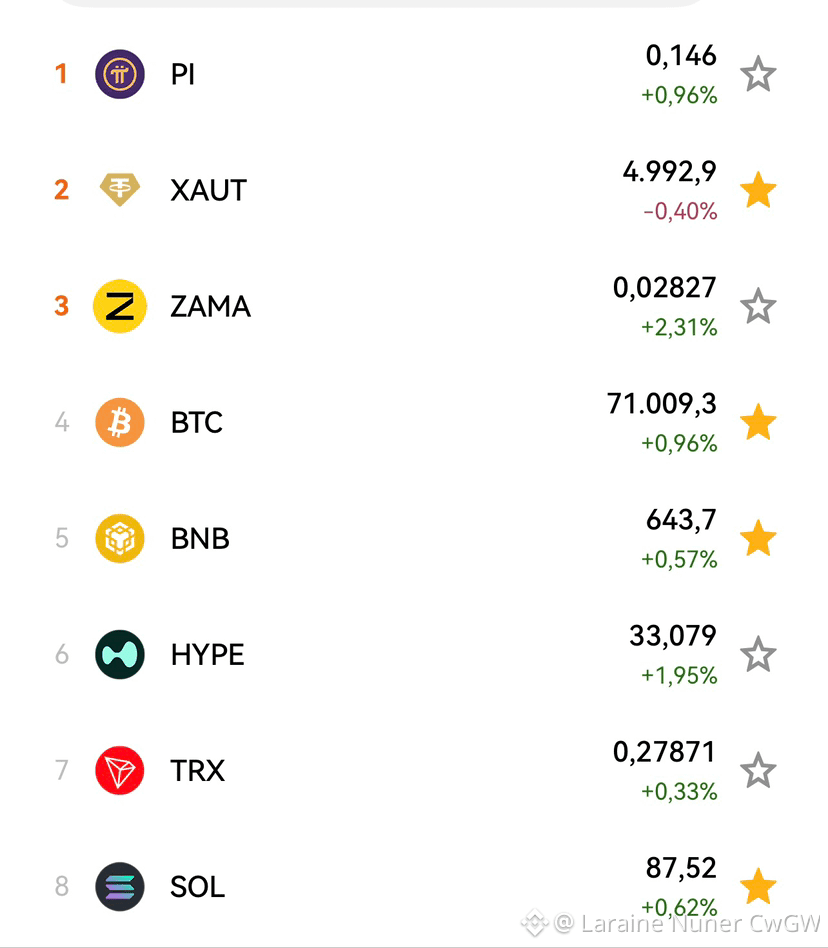Image resolution: width=828 pixels, height=948 pixels.
Task: Remove XAUT from favorites star
Action: point(758,190)
